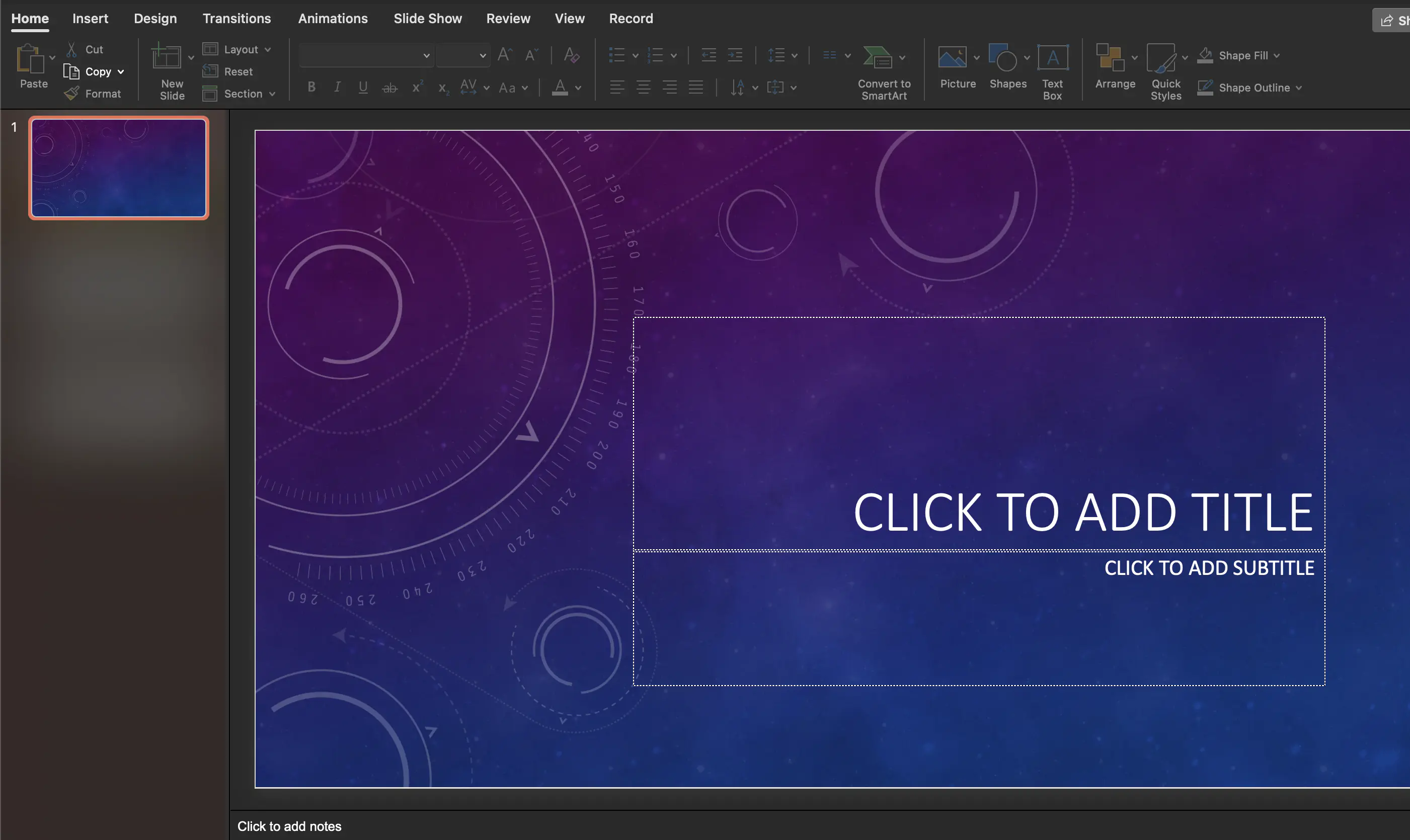Apply bold formatting

click(311, 87)
